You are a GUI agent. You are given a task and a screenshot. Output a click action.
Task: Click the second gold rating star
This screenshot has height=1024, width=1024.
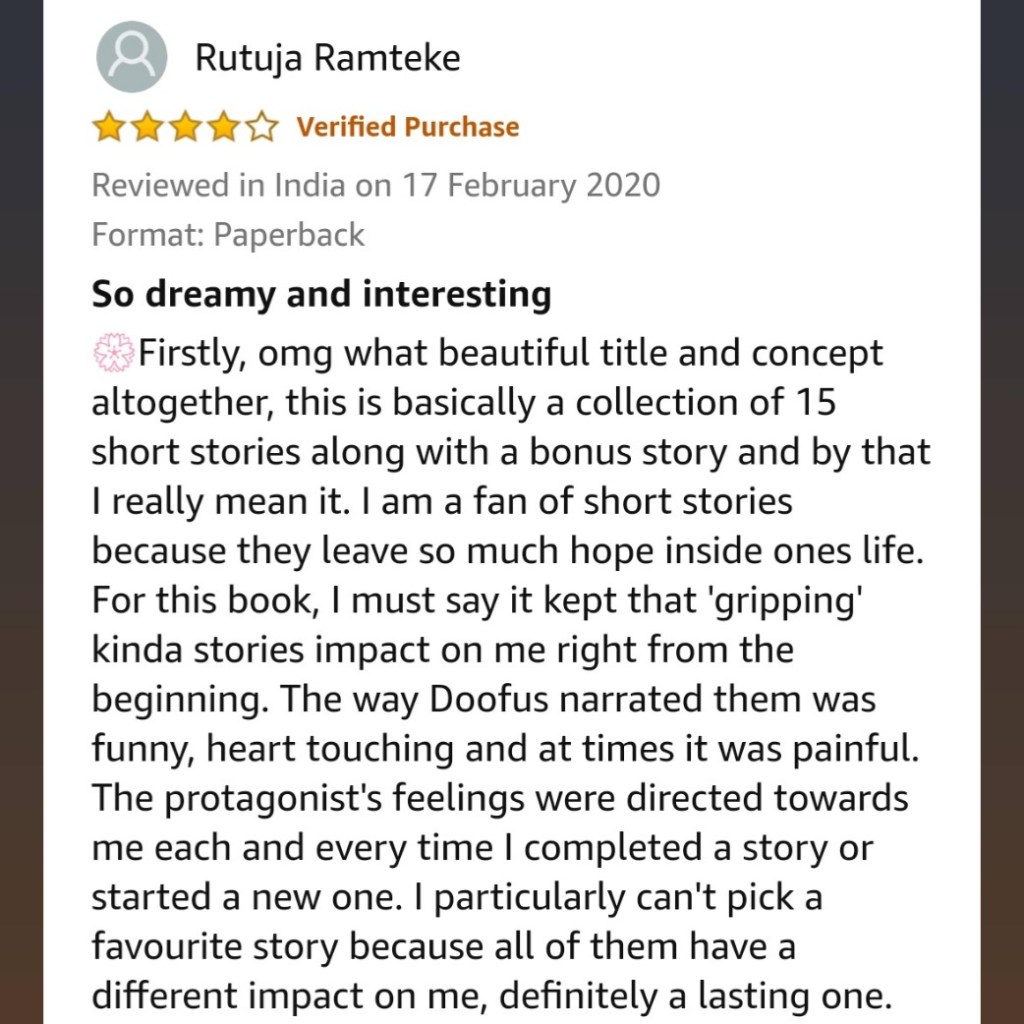pyautogui.click(x=145, y=128)
